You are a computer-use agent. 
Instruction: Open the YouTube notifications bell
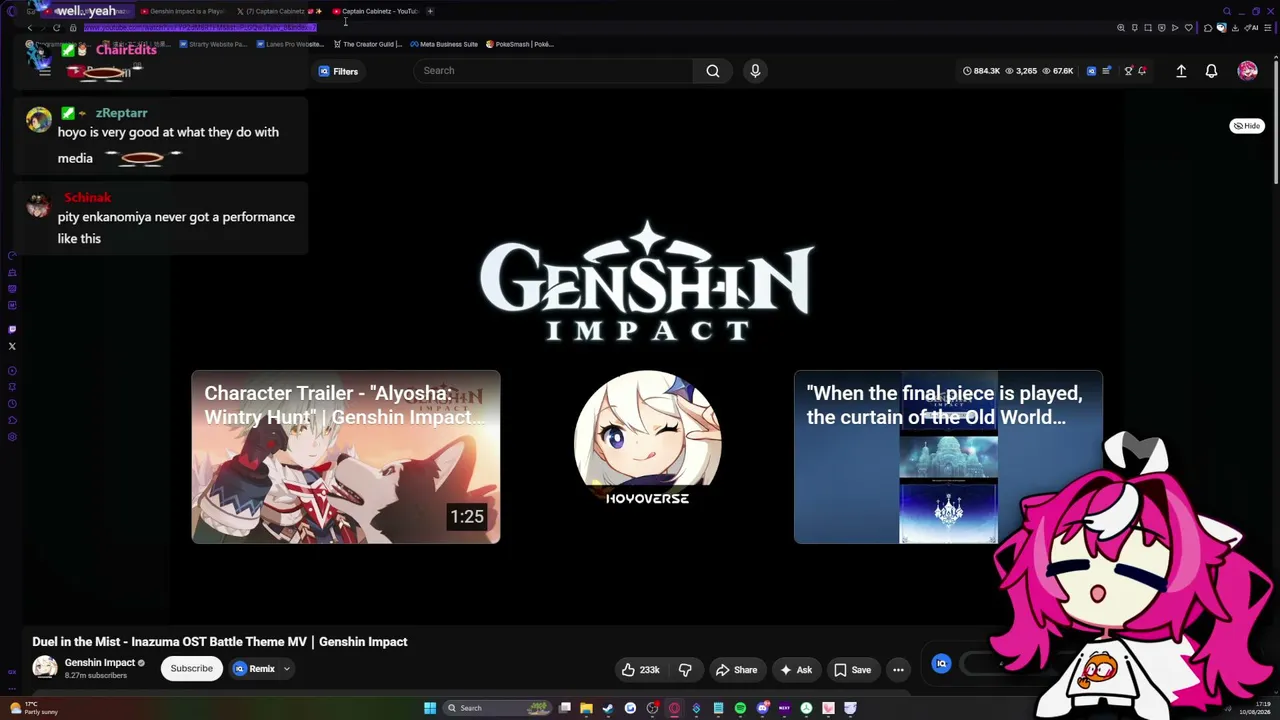[x=1211, y=71]
